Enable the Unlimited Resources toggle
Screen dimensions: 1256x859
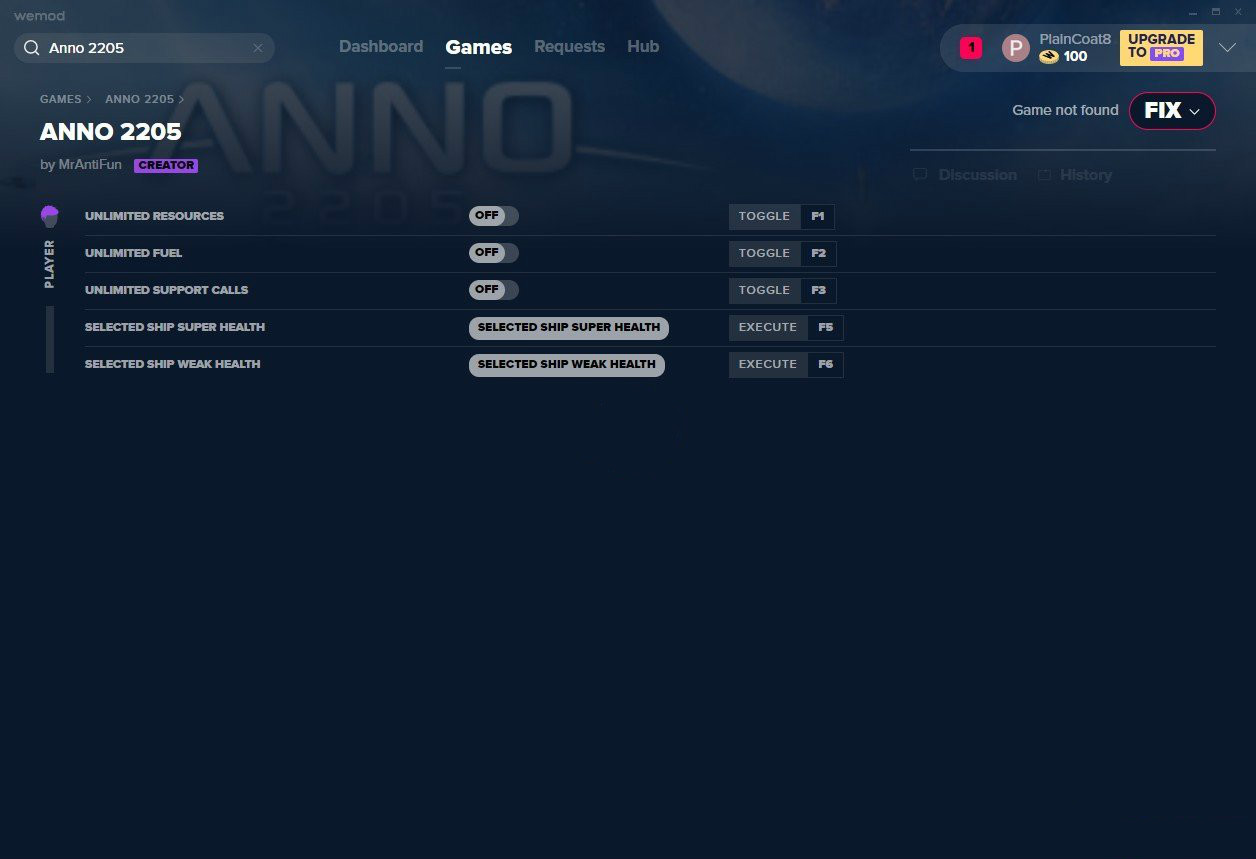(x=494, y=216)
